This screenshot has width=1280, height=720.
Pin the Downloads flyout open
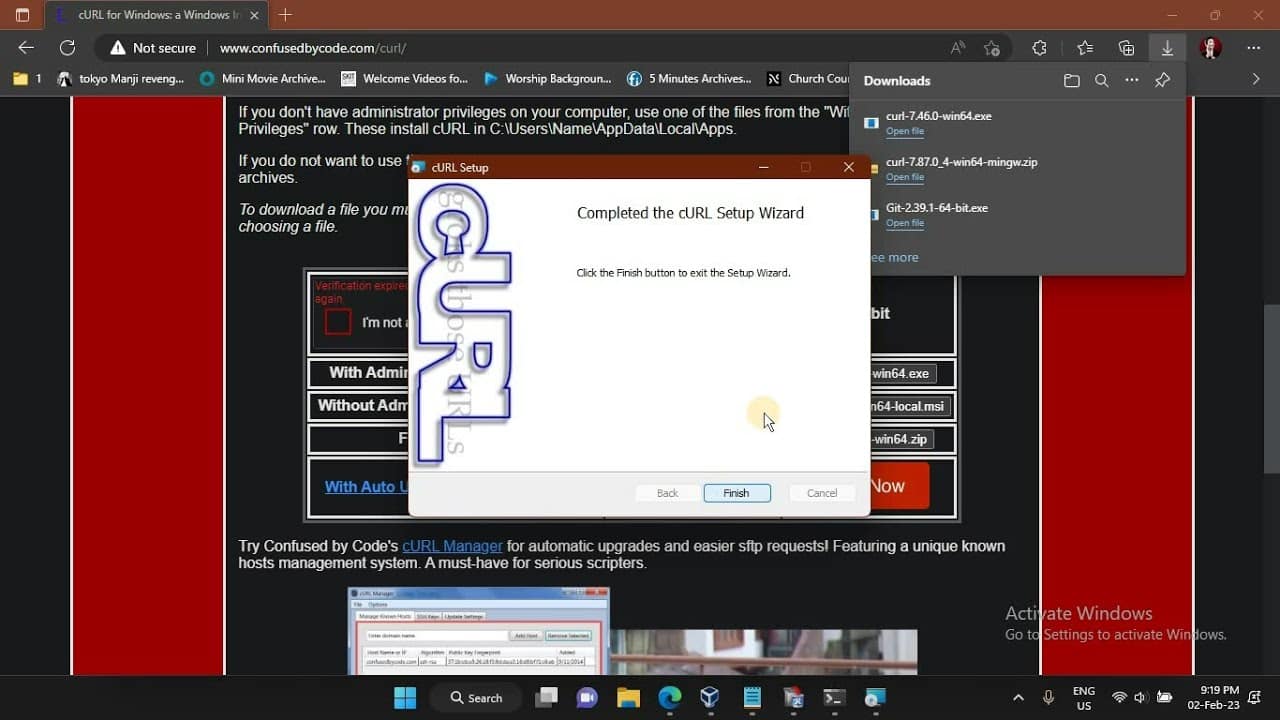1162,80
